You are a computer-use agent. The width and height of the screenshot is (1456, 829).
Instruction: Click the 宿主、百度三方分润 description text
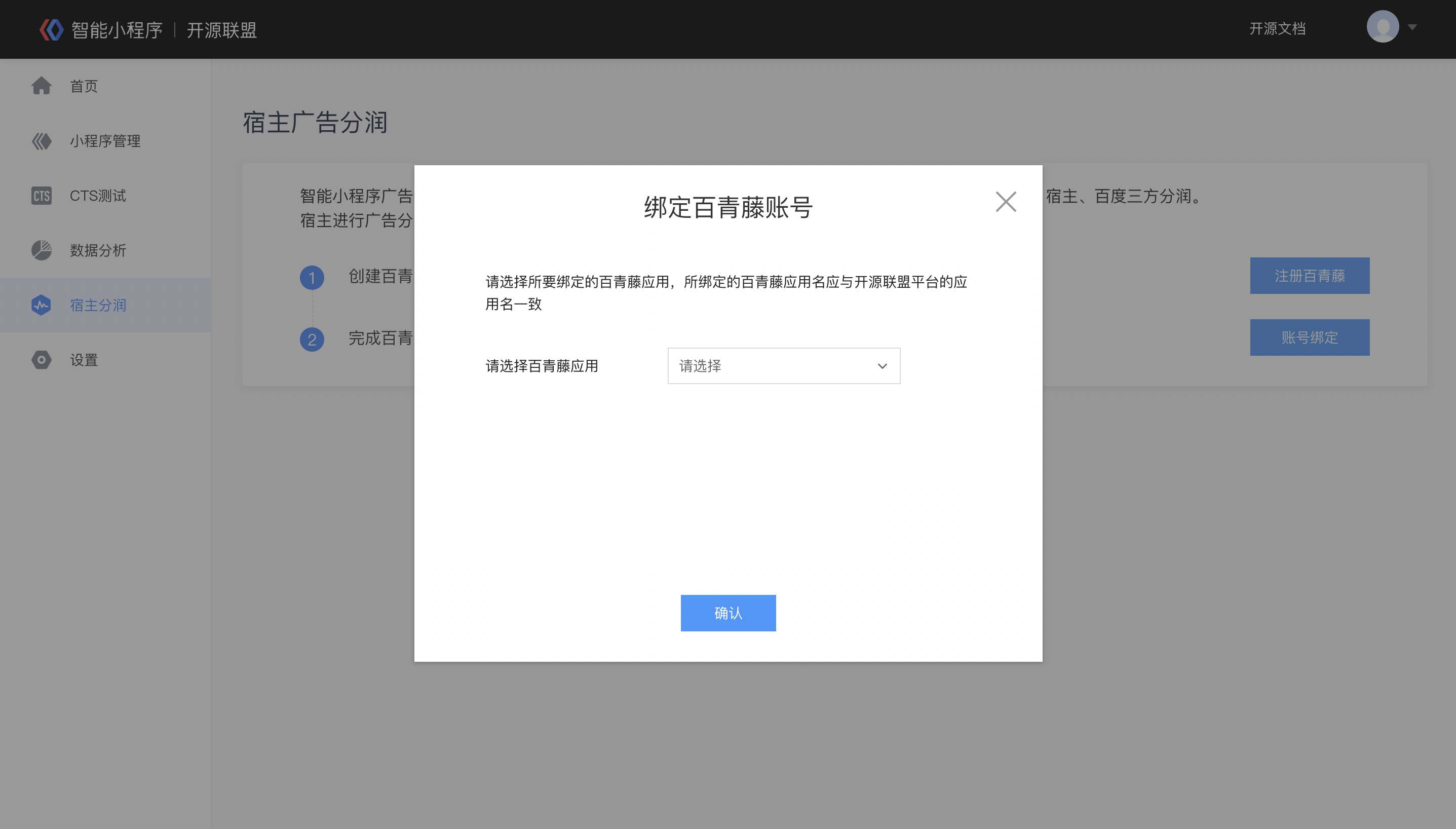[x=1124, y=197]
